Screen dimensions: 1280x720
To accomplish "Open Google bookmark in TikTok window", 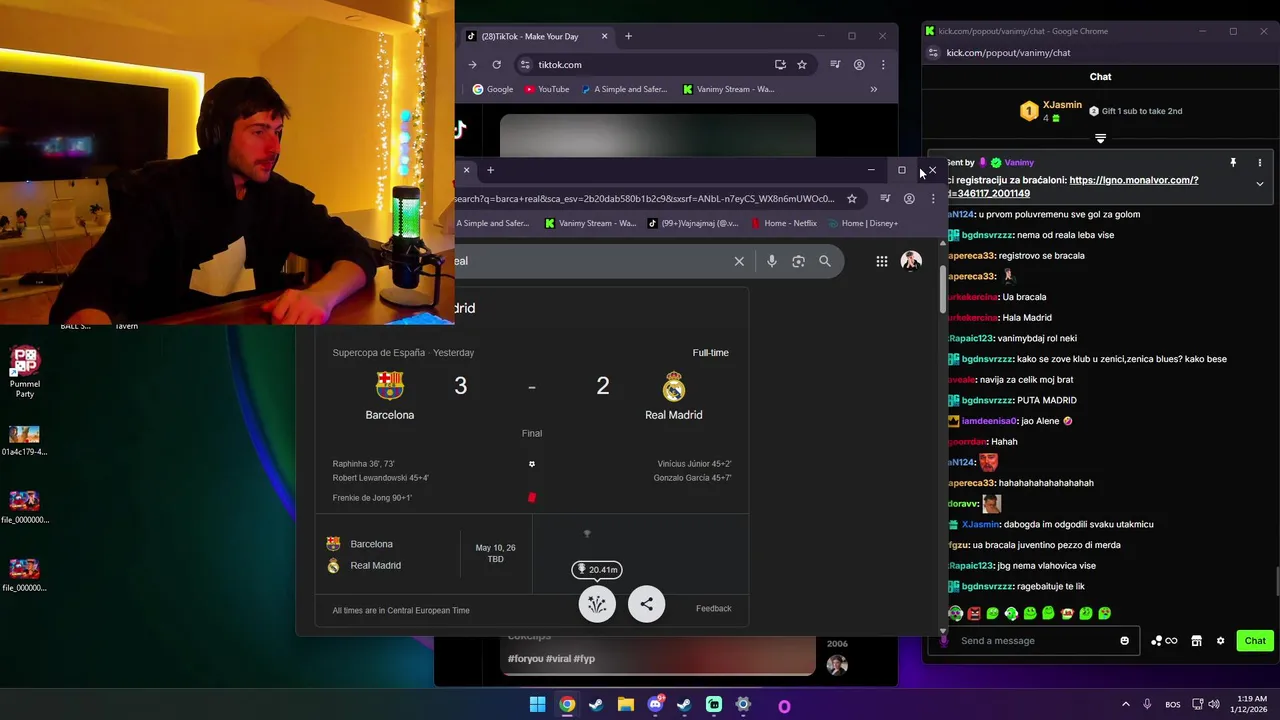I will [492, 89].
